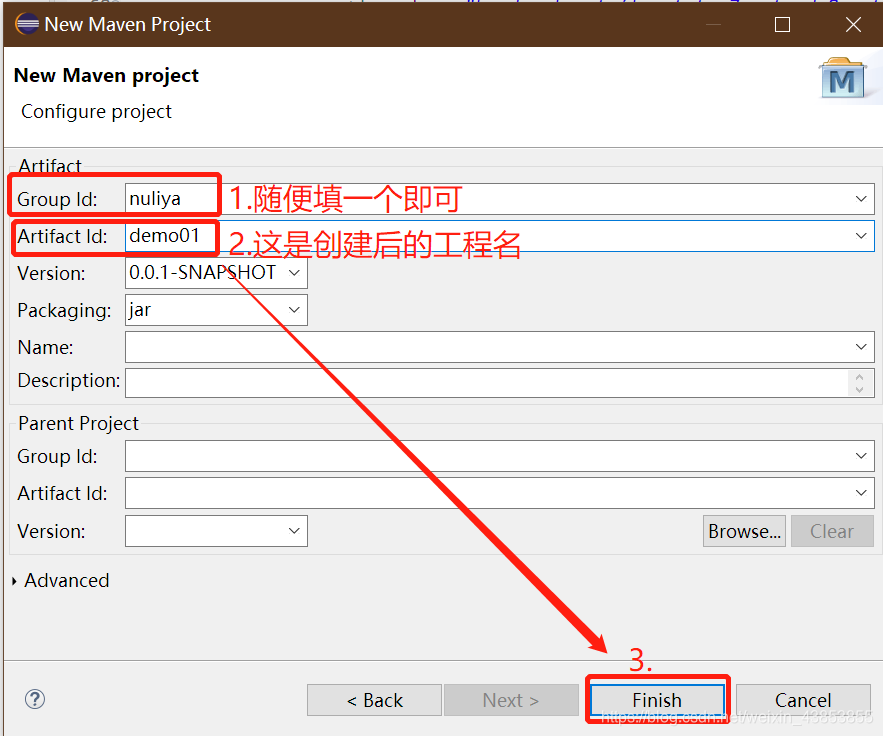Click the help question mark icon
883x736 pixels.
(x=35, y=699)
